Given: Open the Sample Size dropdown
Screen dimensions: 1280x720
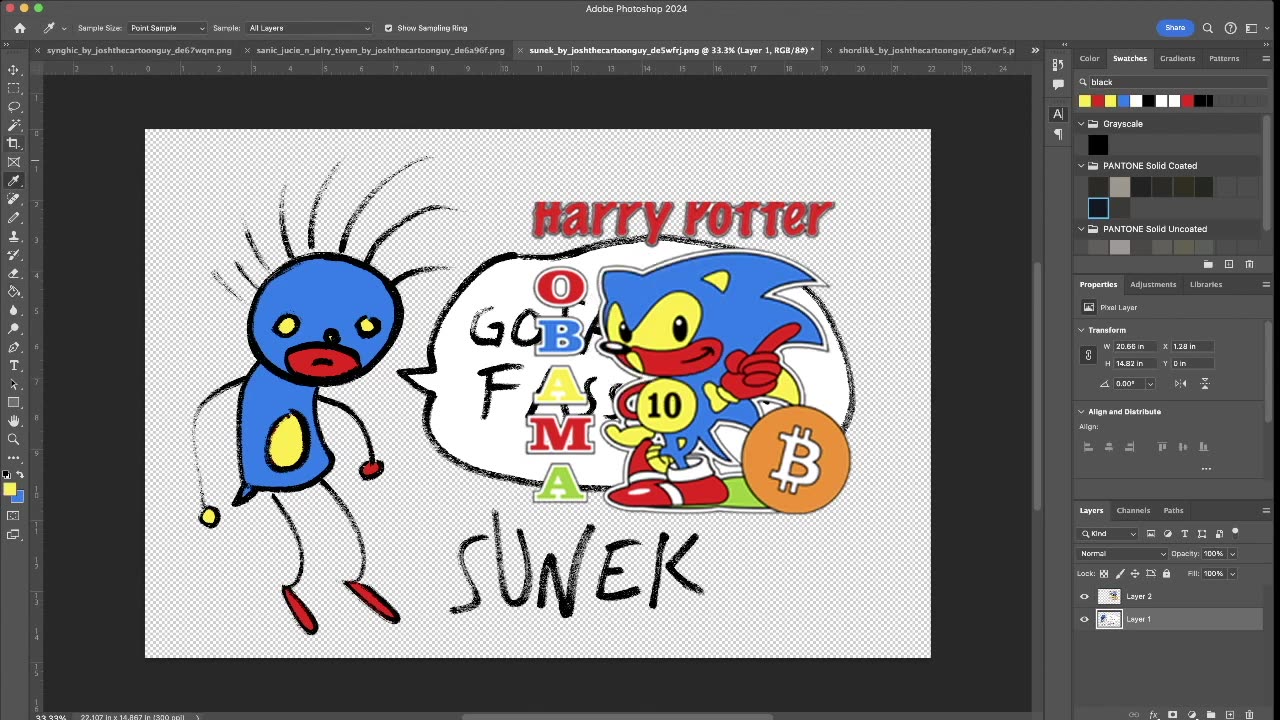Looking at the screenshot, I should [167, 28].
